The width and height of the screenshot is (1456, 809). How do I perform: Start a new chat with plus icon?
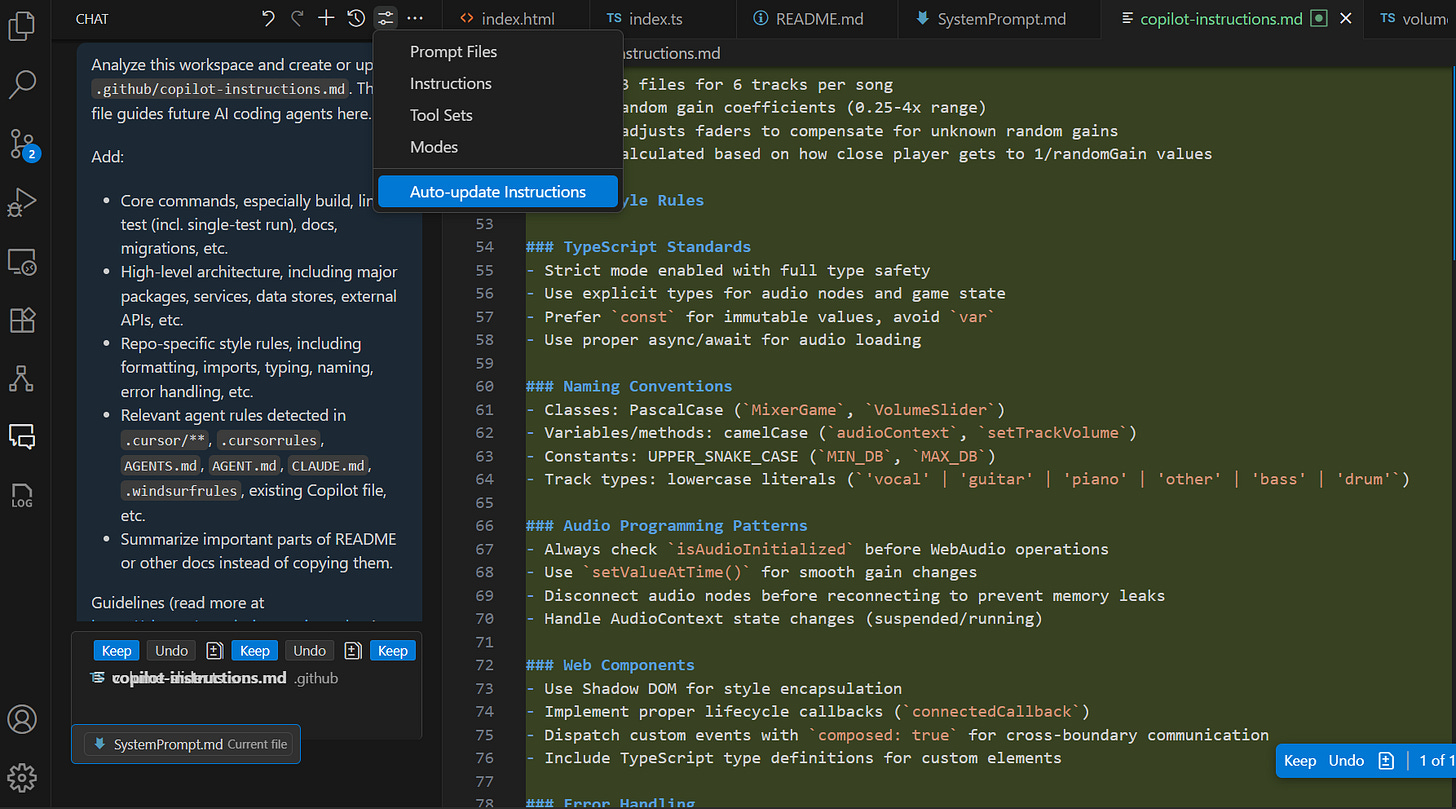(326, 18)
